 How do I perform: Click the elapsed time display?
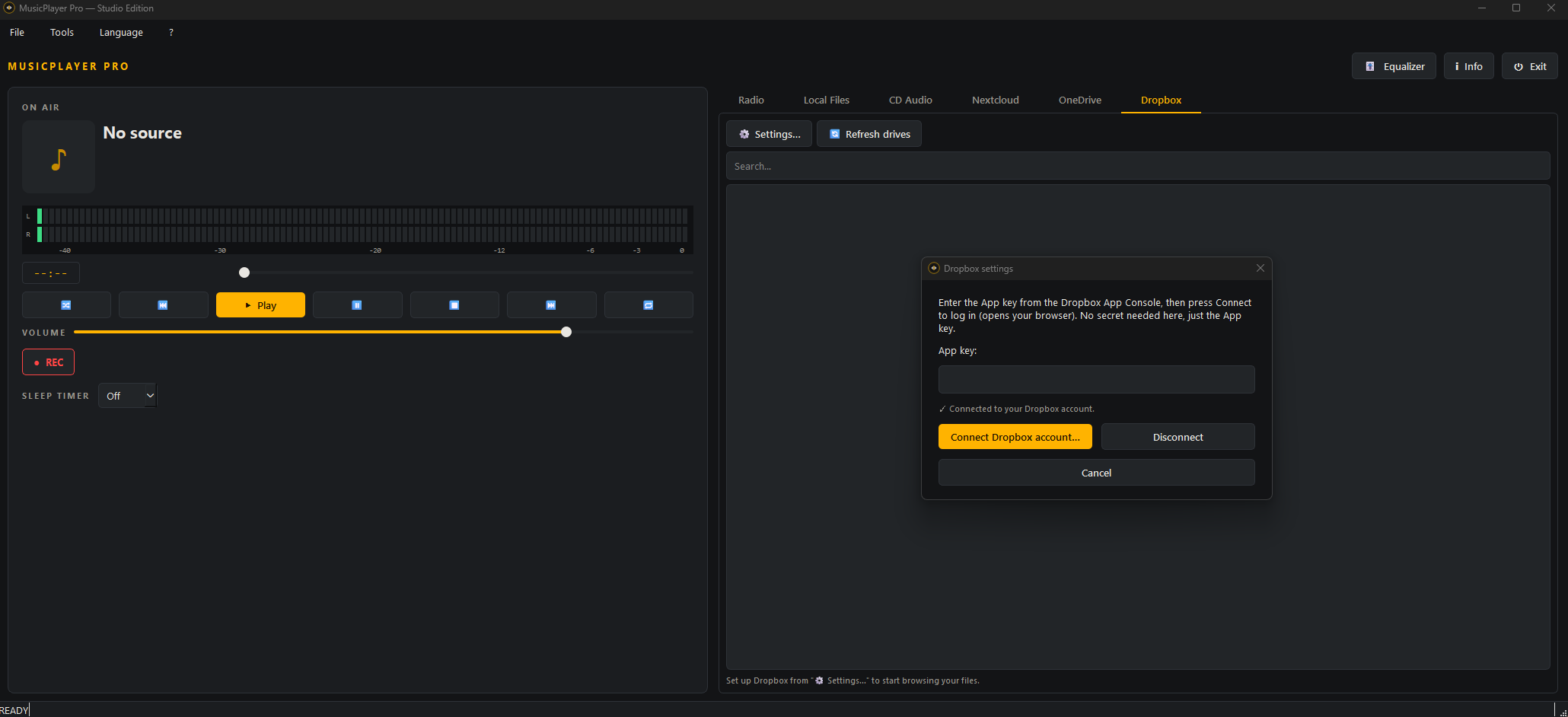[x=51, y=273]
